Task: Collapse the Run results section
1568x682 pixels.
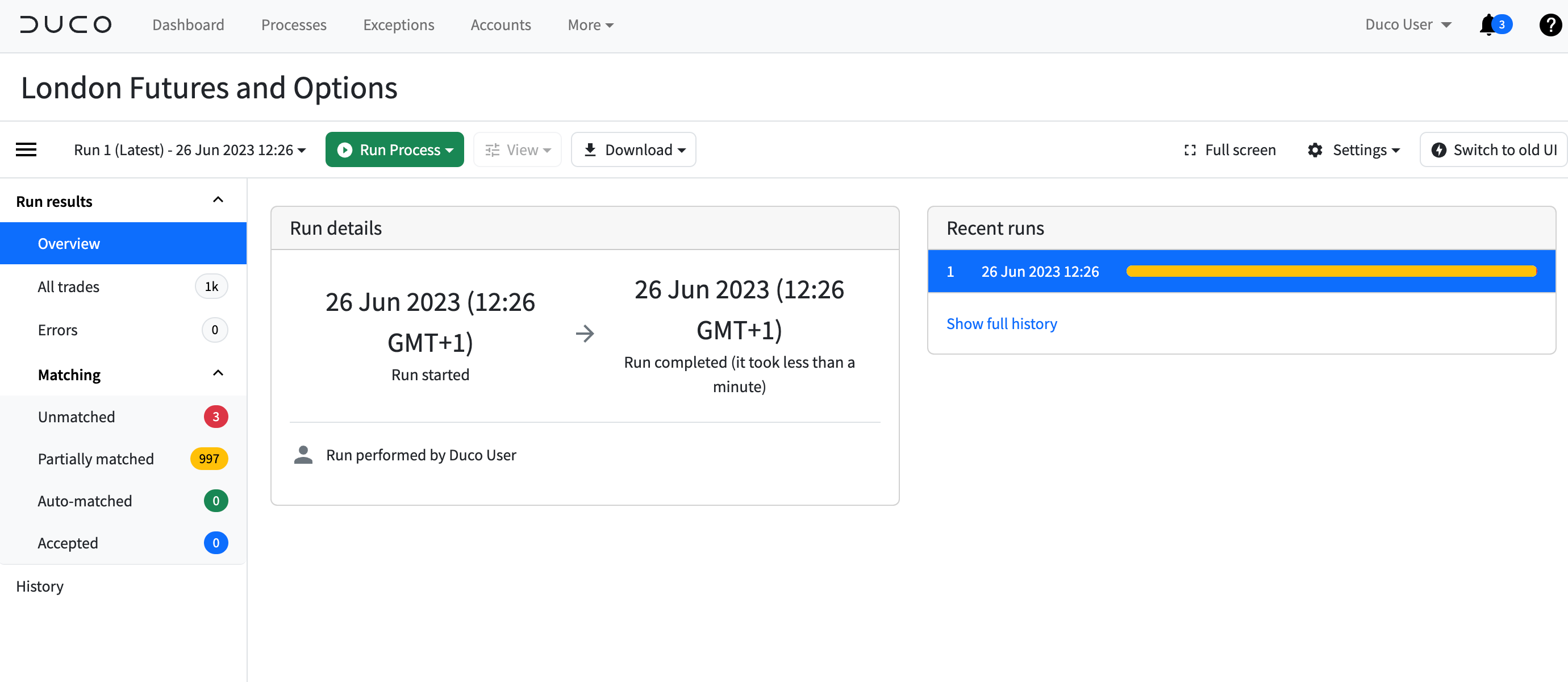Action: tap(218, 199)
